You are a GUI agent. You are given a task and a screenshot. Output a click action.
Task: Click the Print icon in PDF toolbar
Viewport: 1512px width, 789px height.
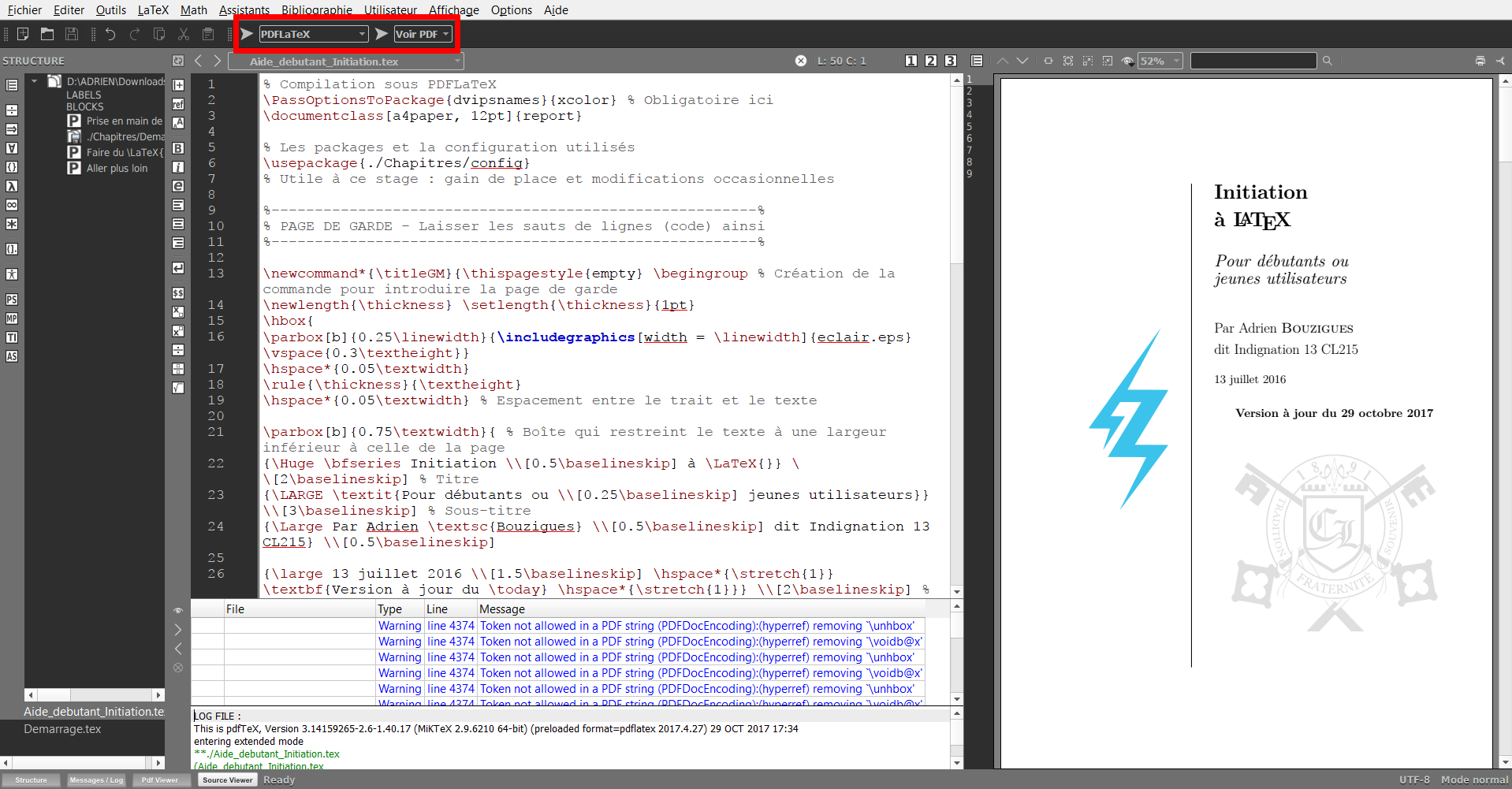coord(1480,61)
